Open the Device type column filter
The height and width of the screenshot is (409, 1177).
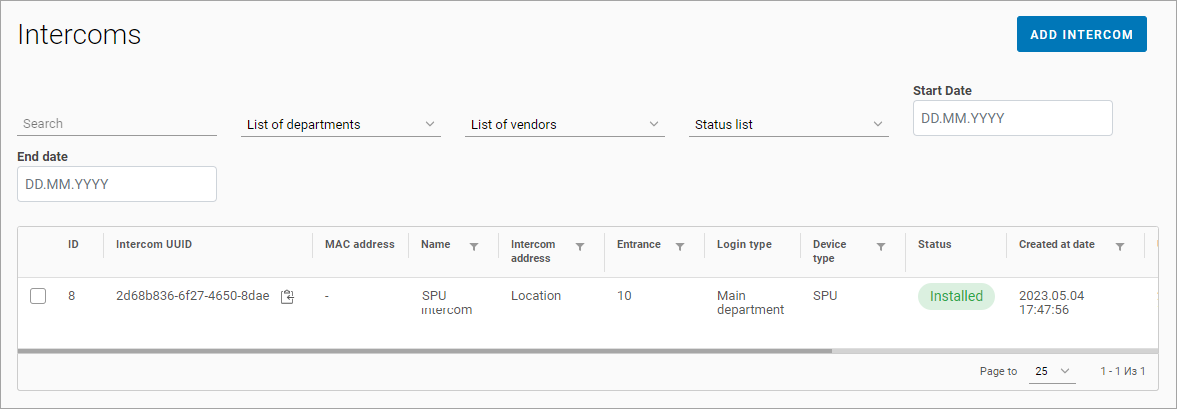pos(881,246)
